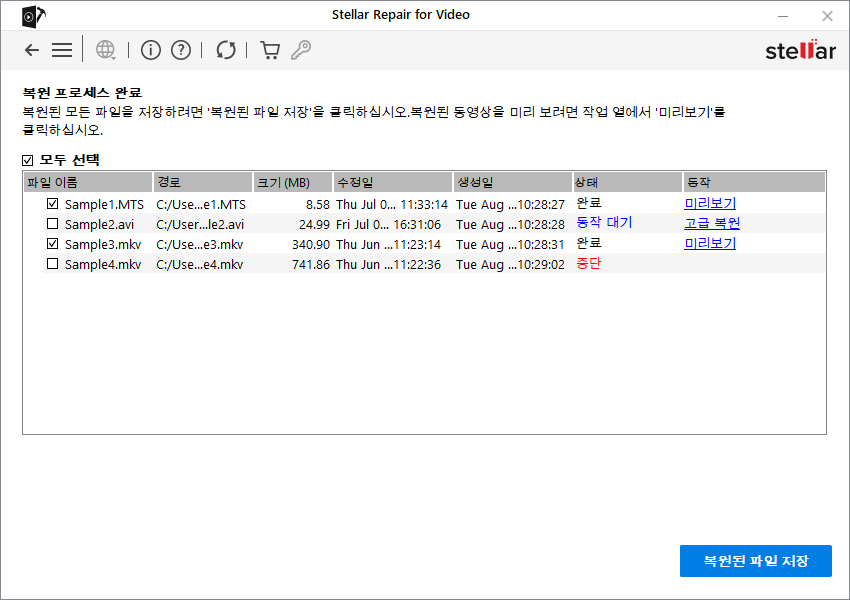Click 고급 복원 link for Sample2.avi
Screen dimensions: 850x600
712,223
